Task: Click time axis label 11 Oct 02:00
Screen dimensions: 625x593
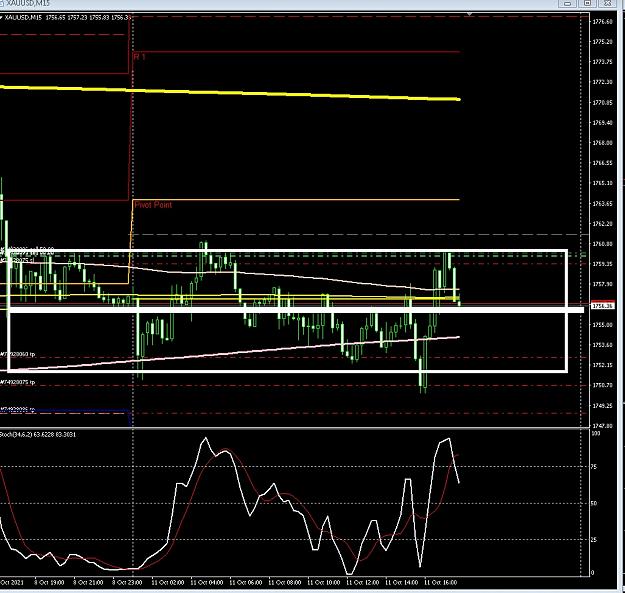Action: click(x=168, y=582)
